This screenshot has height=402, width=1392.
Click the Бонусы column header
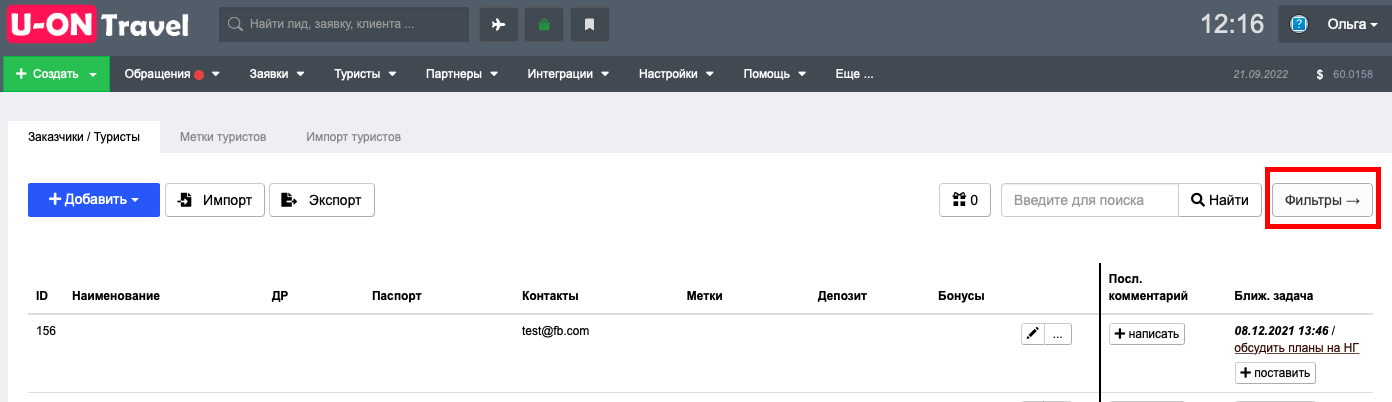961,296
